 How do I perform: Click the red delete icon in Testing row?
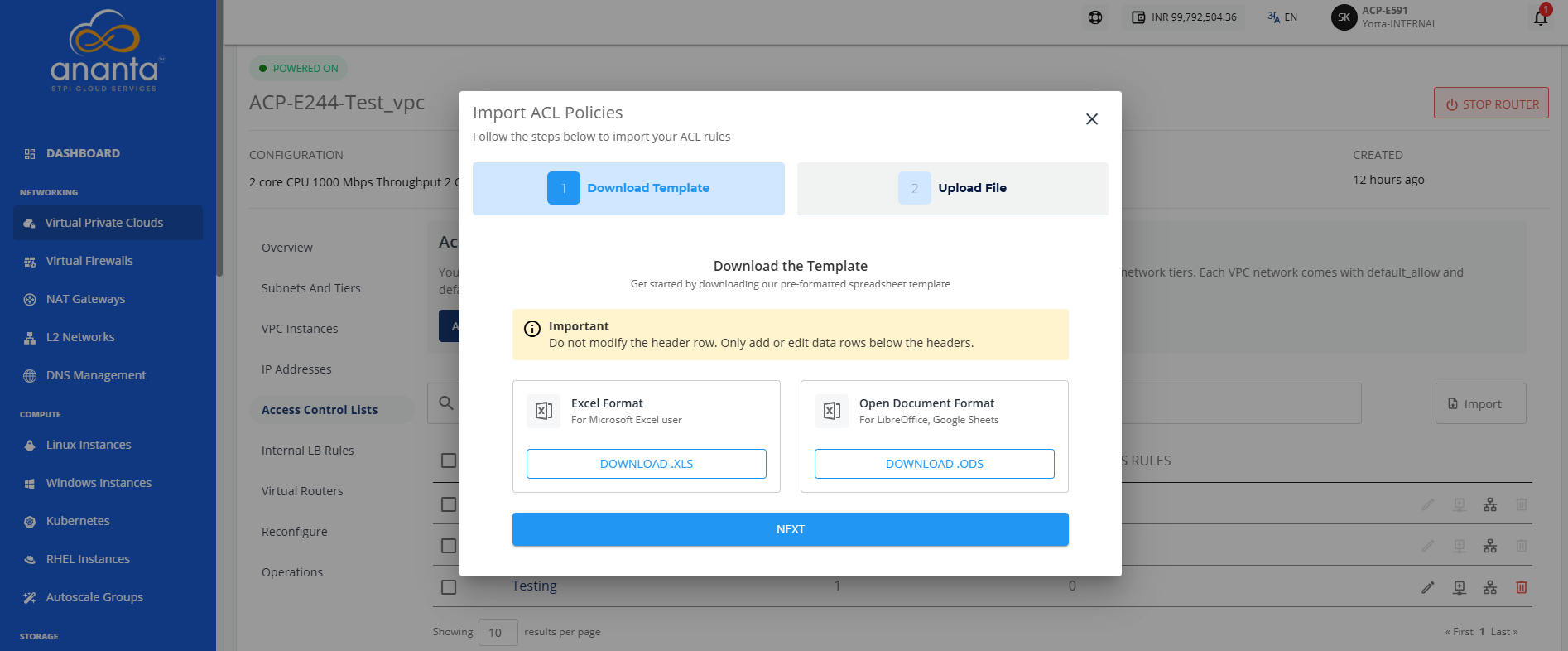tap(1522, 587)
